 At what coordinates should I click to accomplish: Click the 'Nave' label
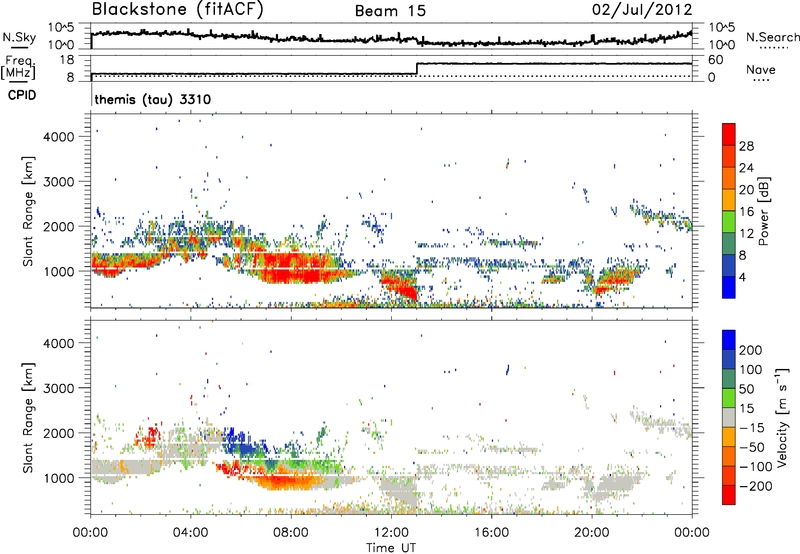[761, 69]
